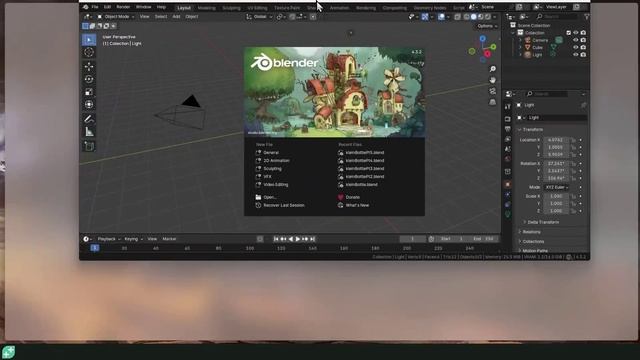
Task: Click the timeline play button
Action: tap(298, 239)
